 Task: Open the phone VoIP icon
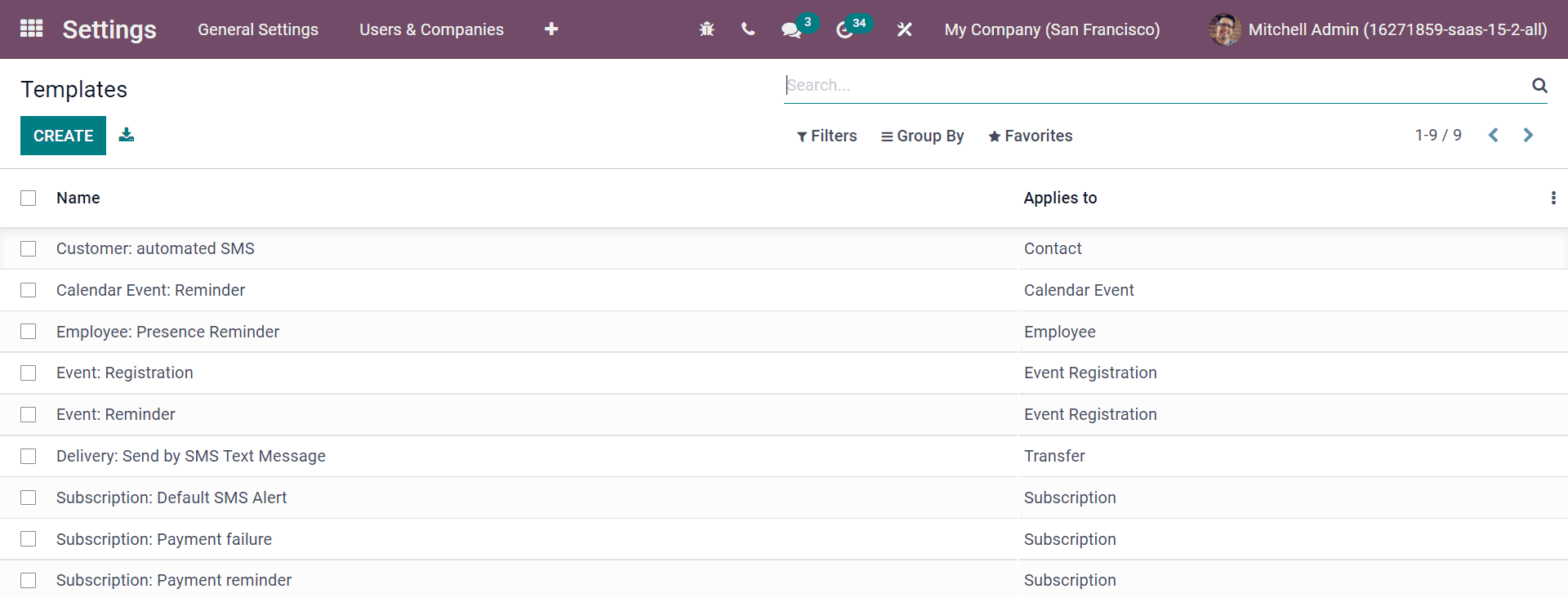tap(747, 29)
